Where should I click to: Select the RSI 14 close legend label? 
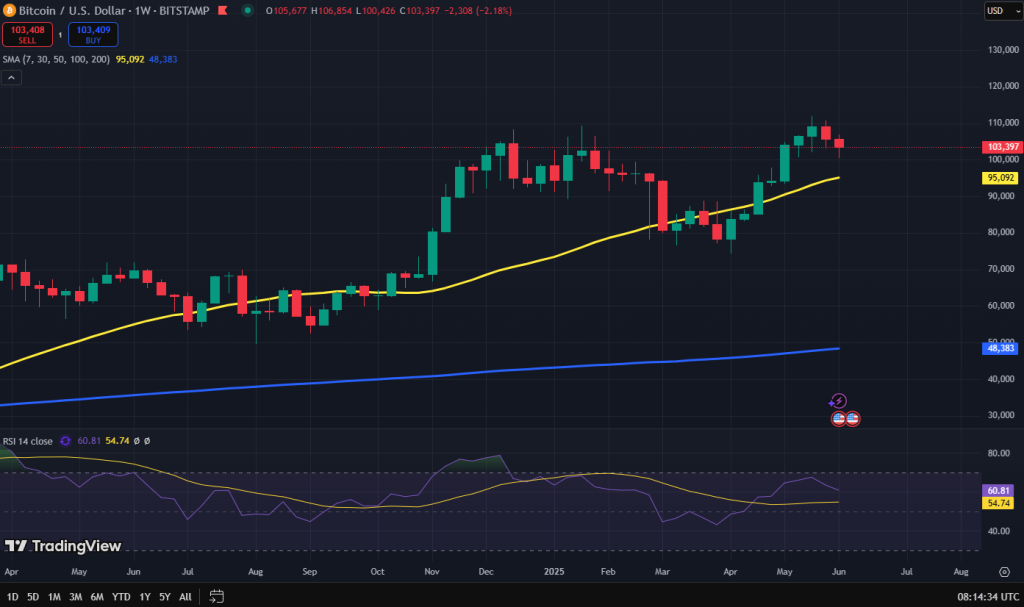[x=28, y=441]
